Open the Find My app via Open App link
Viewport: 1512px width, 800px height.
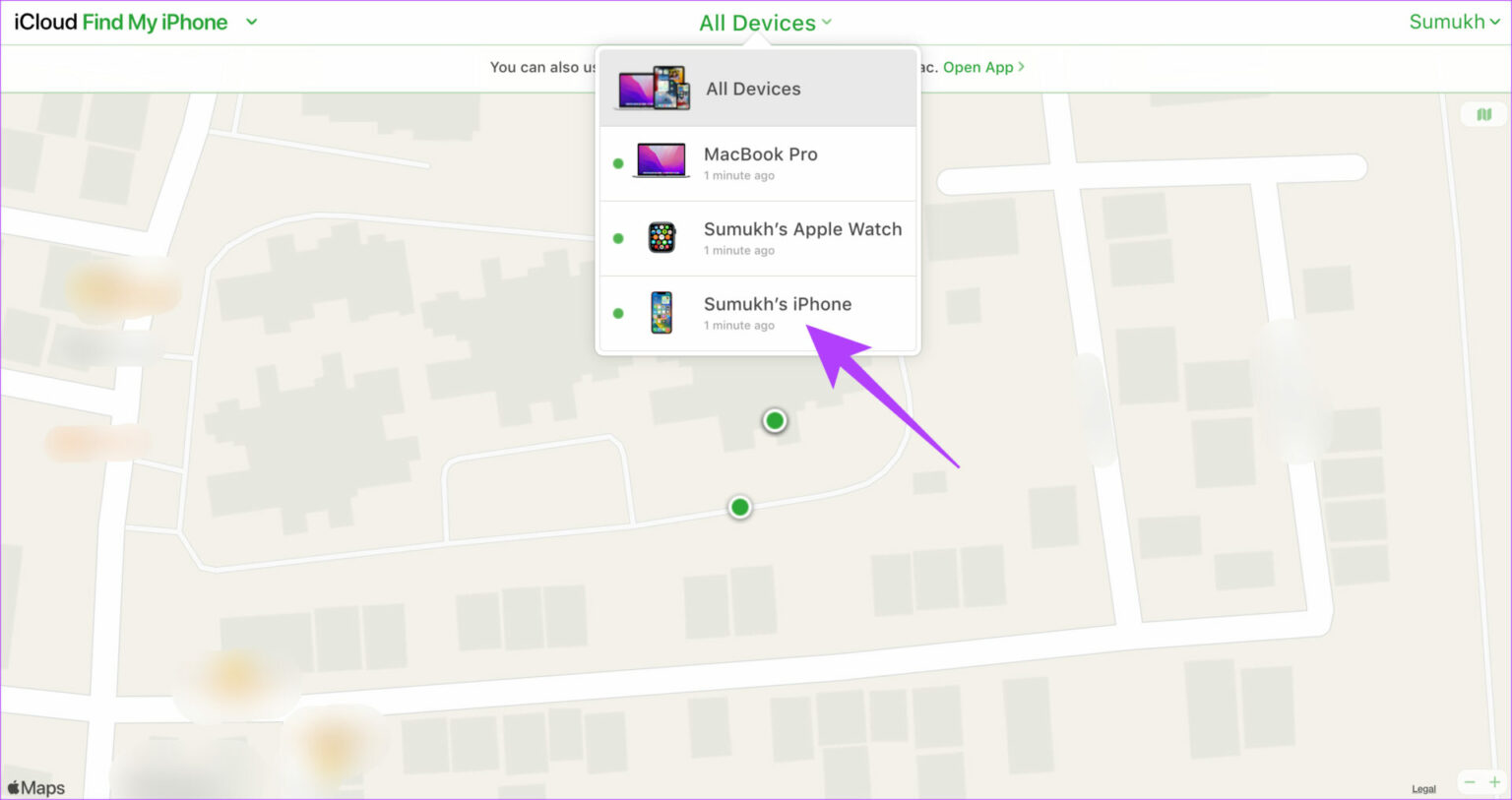(978, 67)
